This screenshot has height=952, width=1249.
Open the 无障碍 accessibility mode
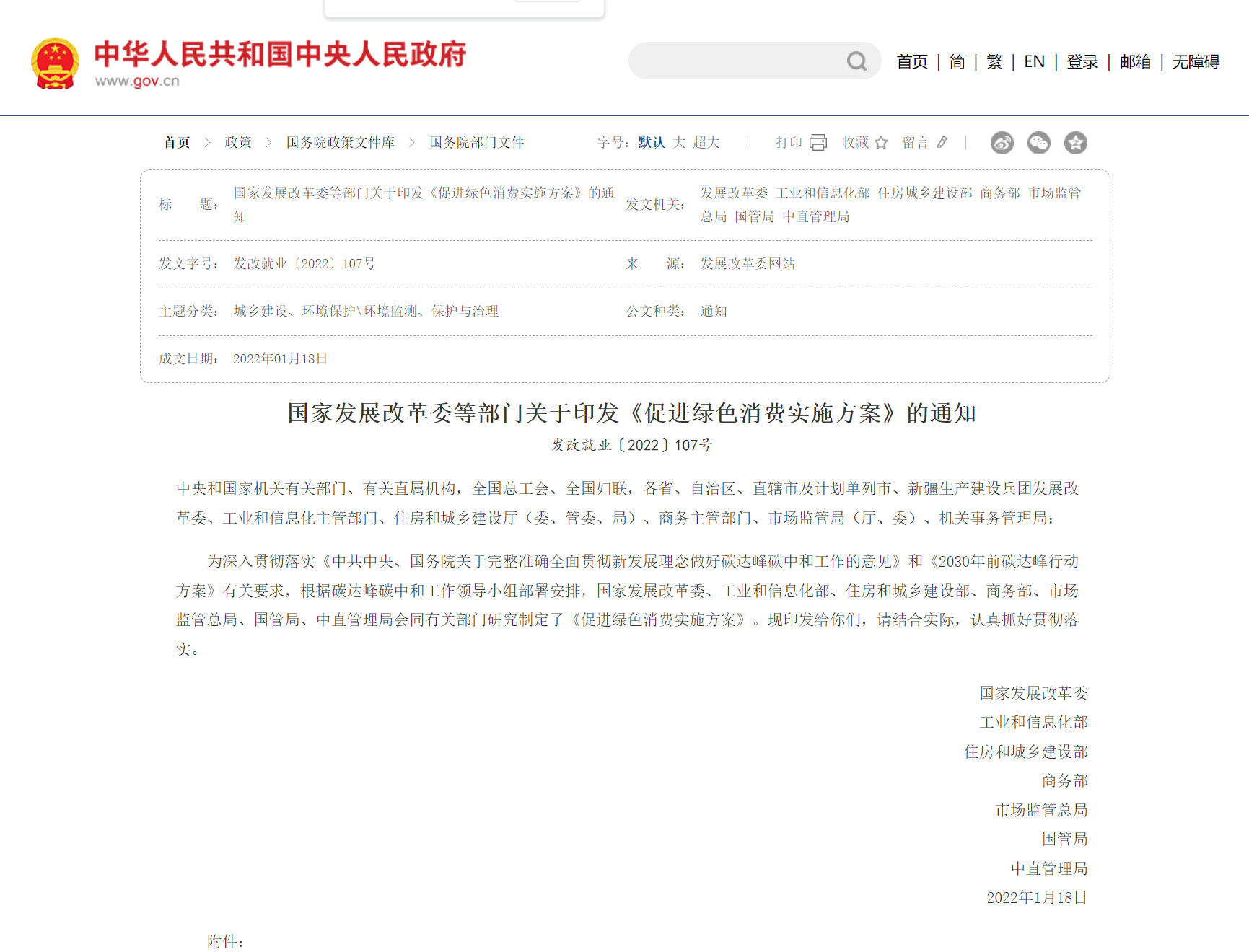(x=1195, y=62)
